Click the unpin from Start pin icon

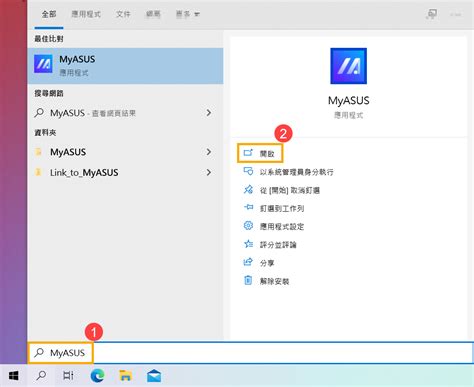(x=248, y=190)
